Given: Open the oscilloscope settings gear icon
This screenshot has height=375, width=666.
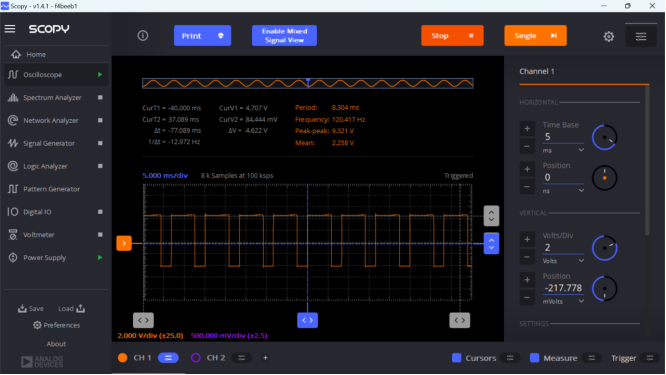Looking at the screenshot, I should (x=609, y=36).
